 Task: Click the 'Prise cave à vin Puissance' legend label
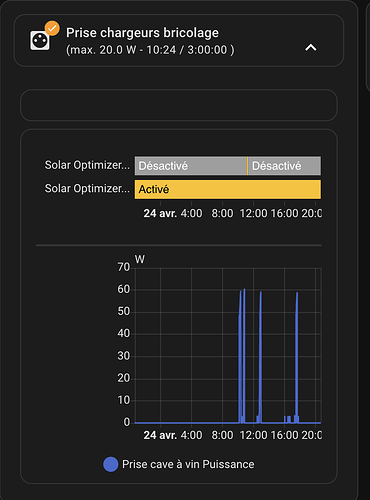[x=188, y=464]
